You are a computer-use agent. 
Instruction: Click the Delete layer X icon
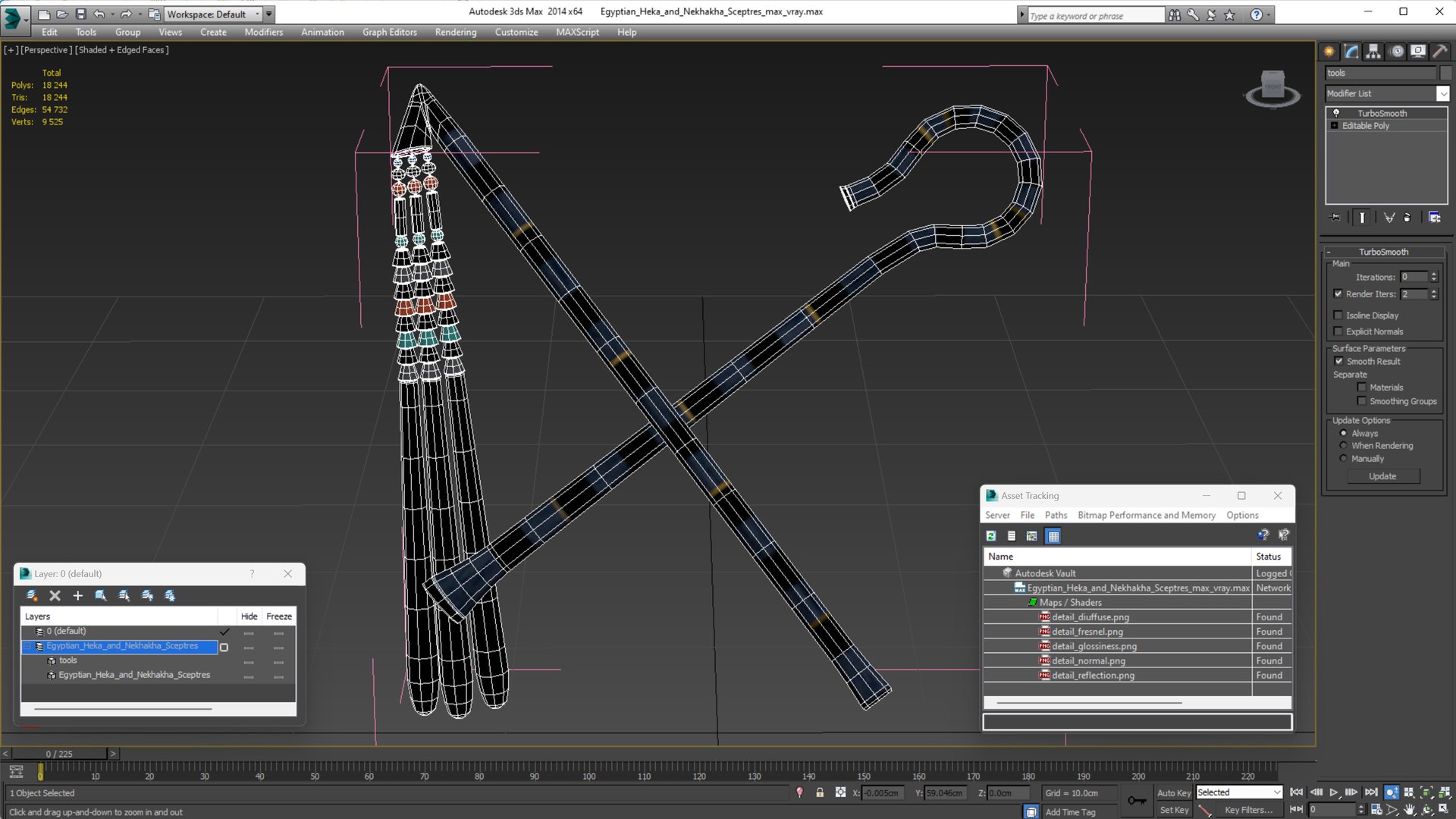click(55, 596)
